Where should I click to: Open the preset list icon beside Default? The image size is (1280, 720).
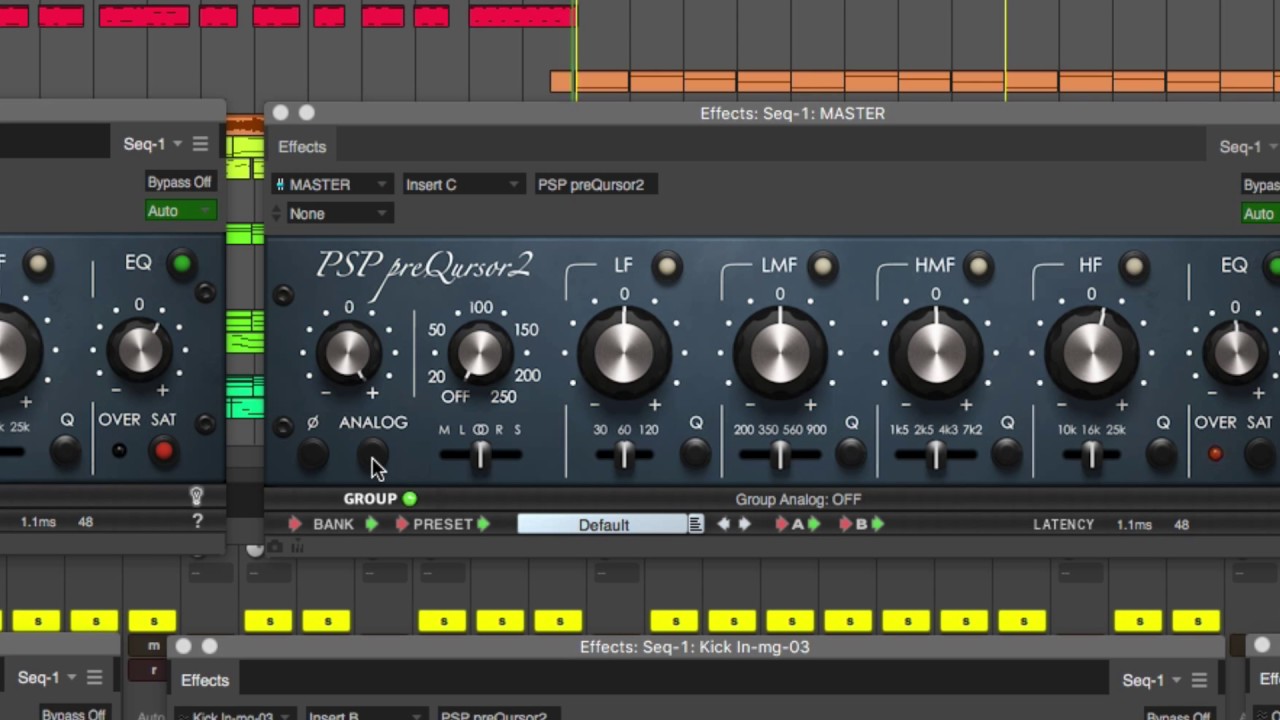696,524
